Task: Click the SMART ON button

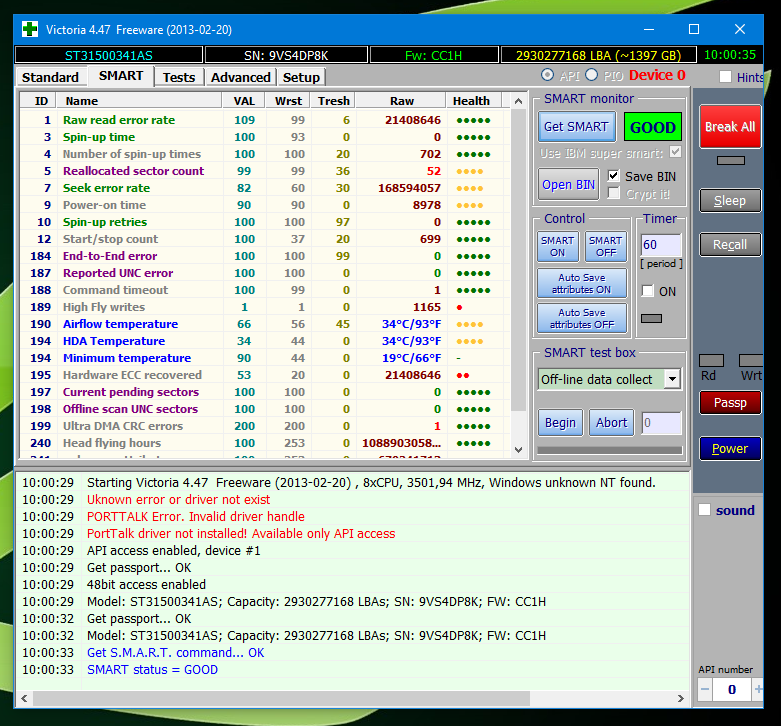Action: point(557,247)
